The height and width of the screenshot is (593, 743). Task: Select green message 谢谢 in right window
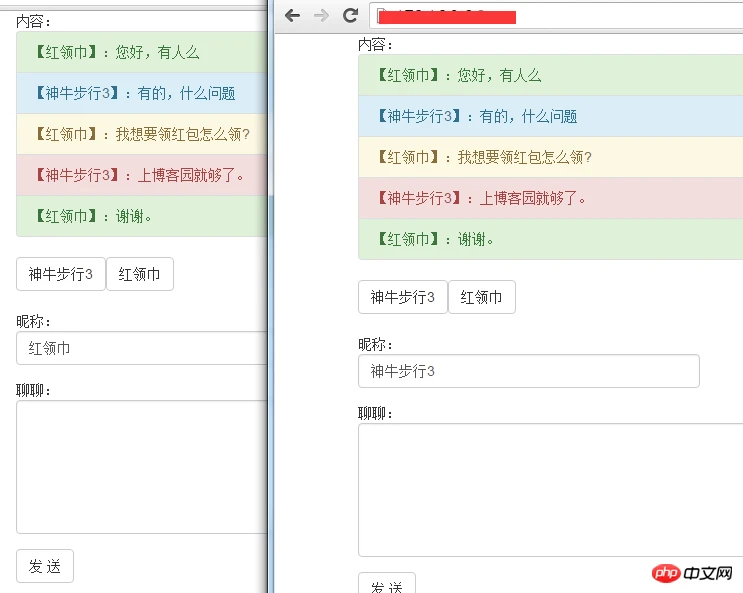pos(550,239)
